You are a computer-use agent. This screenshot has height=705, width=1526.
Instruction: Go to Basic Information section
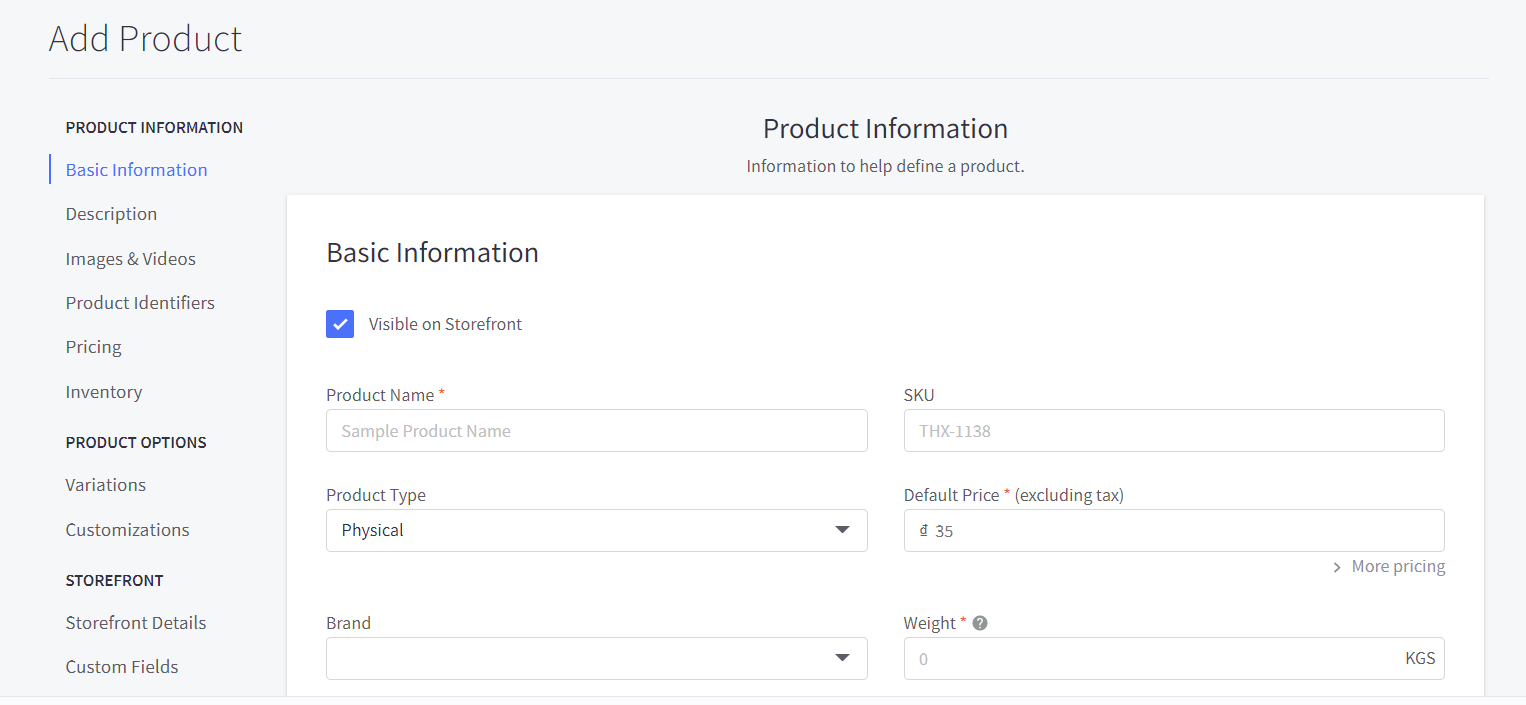click(x=136, y=170)
